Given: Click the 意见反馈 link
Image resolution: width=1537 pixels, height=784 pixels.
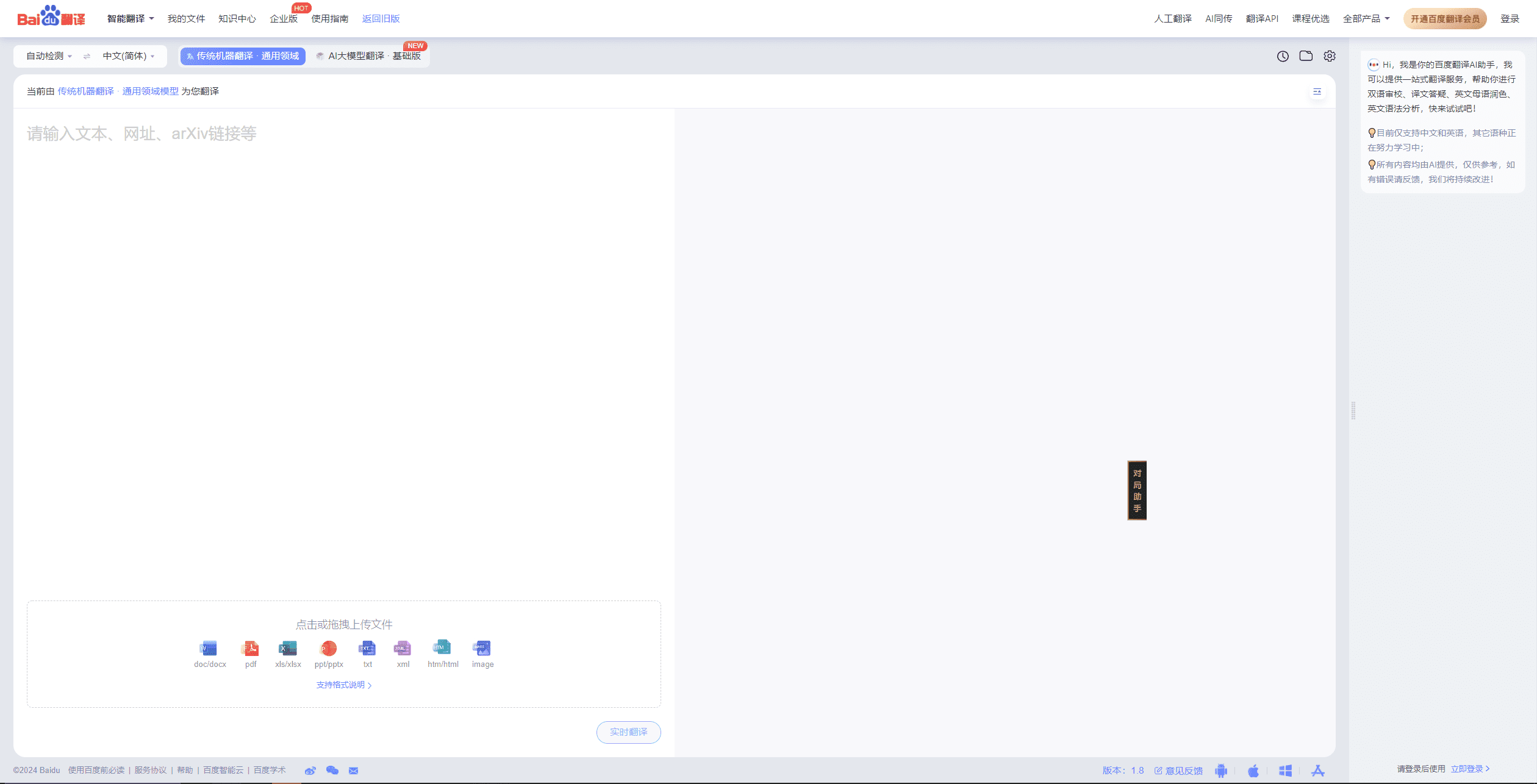Looking at the screenshot, I should pyautogui.click(x=1178, y=771).
